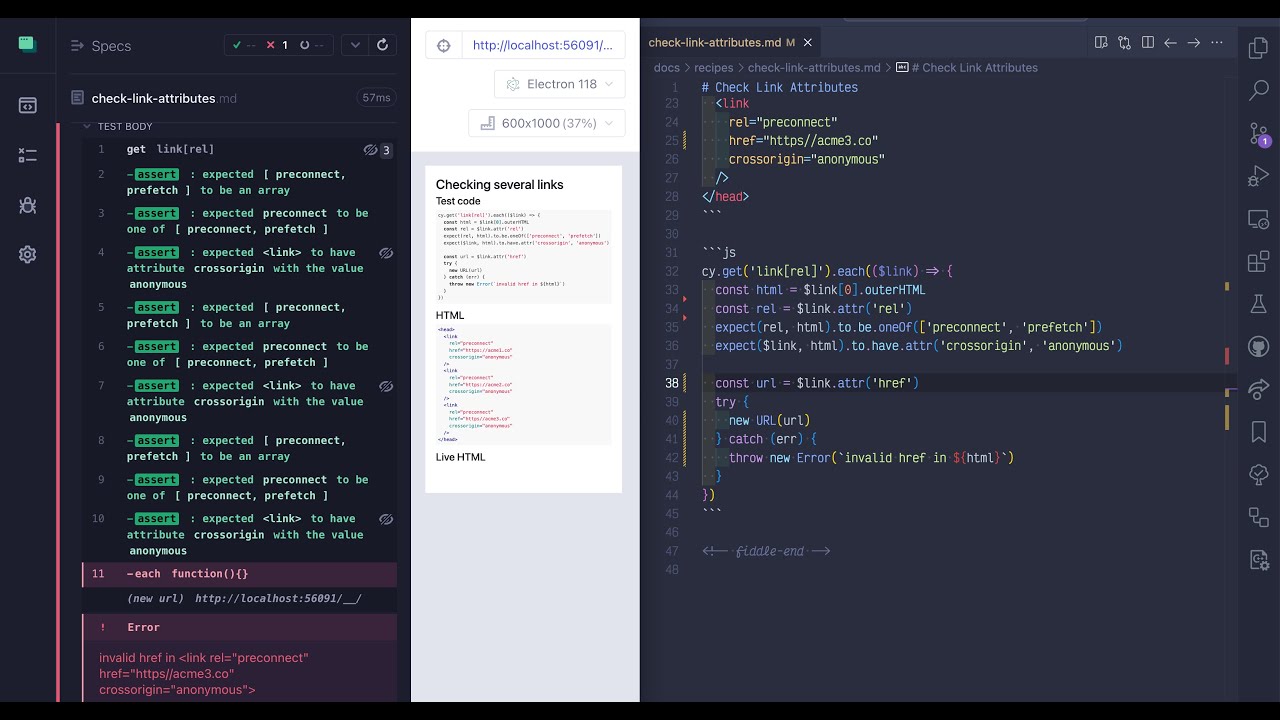
Task: Split the editor right
Action: tap(1147, 43)
